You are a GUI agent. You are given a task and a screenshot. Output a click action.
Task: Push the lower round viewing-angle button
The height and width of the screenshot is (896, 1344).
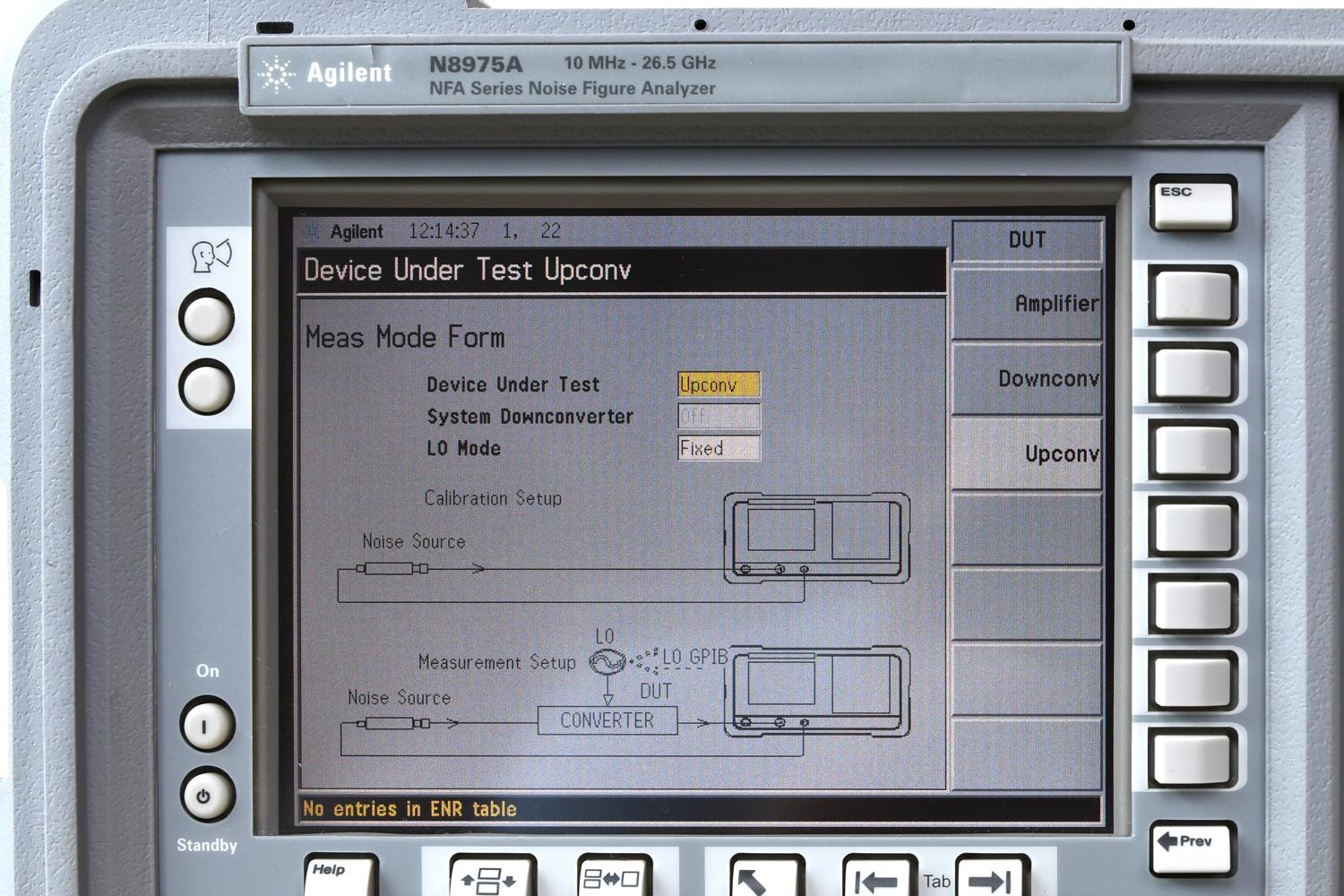point(207,387)
